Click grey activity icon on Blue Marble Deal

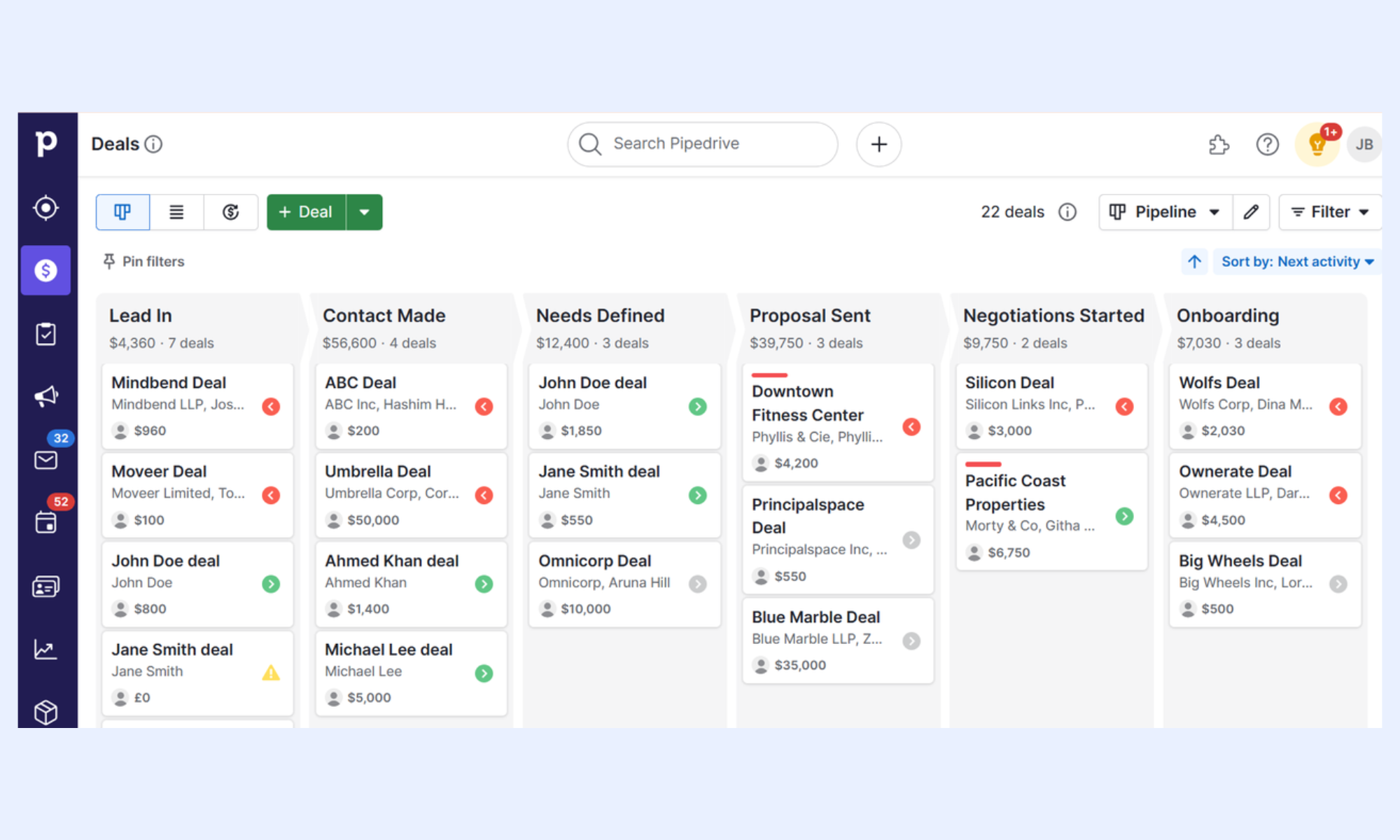[911, 640]
